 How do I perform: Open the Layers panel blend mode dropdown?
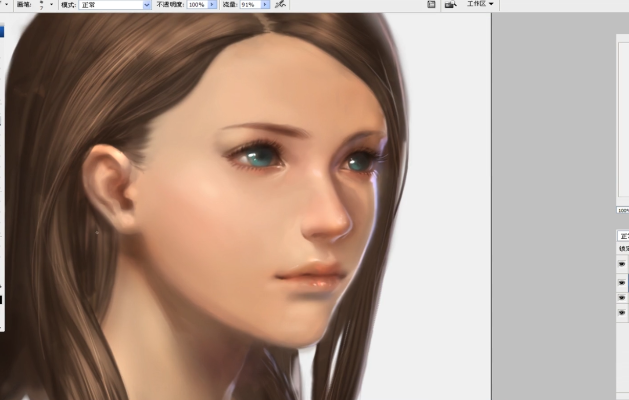tap(623, 236)
